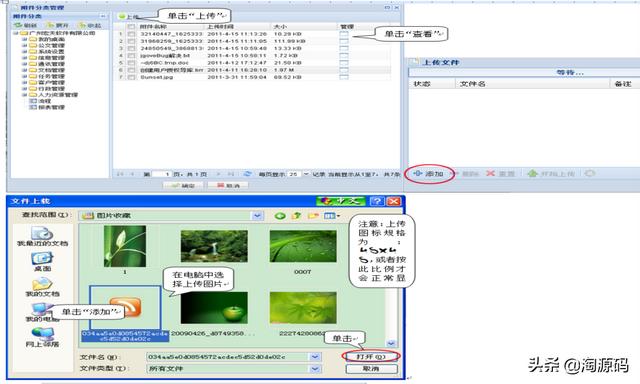This screenshot has height=384, width=640.
Task: Click the 添加 add button in upload panel
Action: (x=429, y=174)
